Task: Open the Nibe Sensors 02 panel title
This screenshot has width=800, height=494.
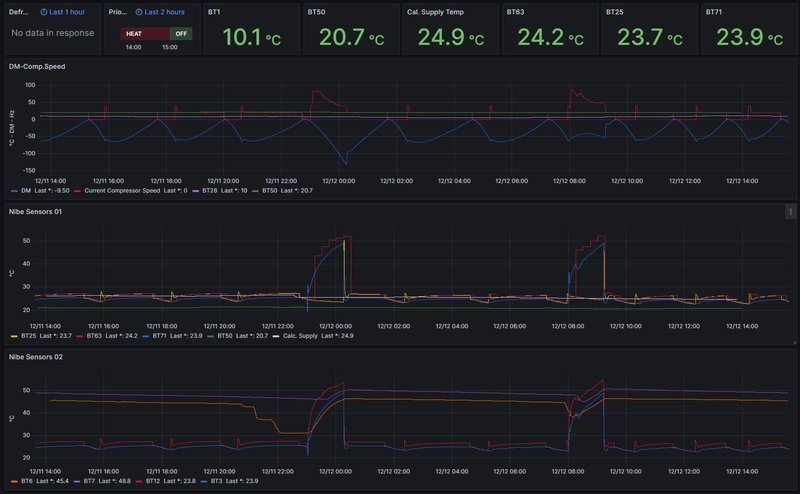Action: point(36,357)
